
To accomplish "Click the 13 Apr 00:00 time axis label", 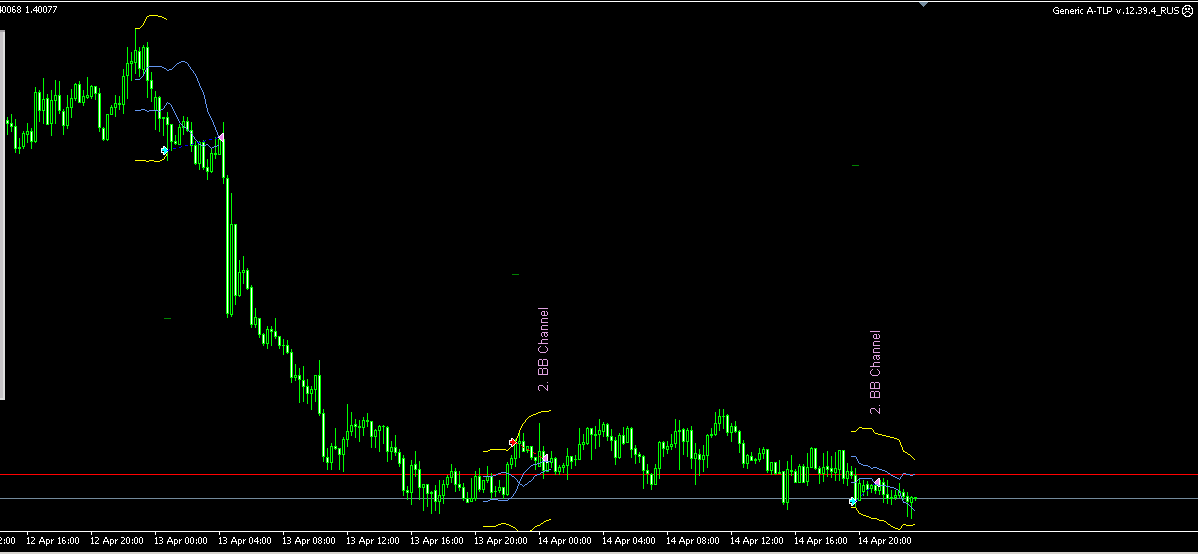I will point(181,541).
